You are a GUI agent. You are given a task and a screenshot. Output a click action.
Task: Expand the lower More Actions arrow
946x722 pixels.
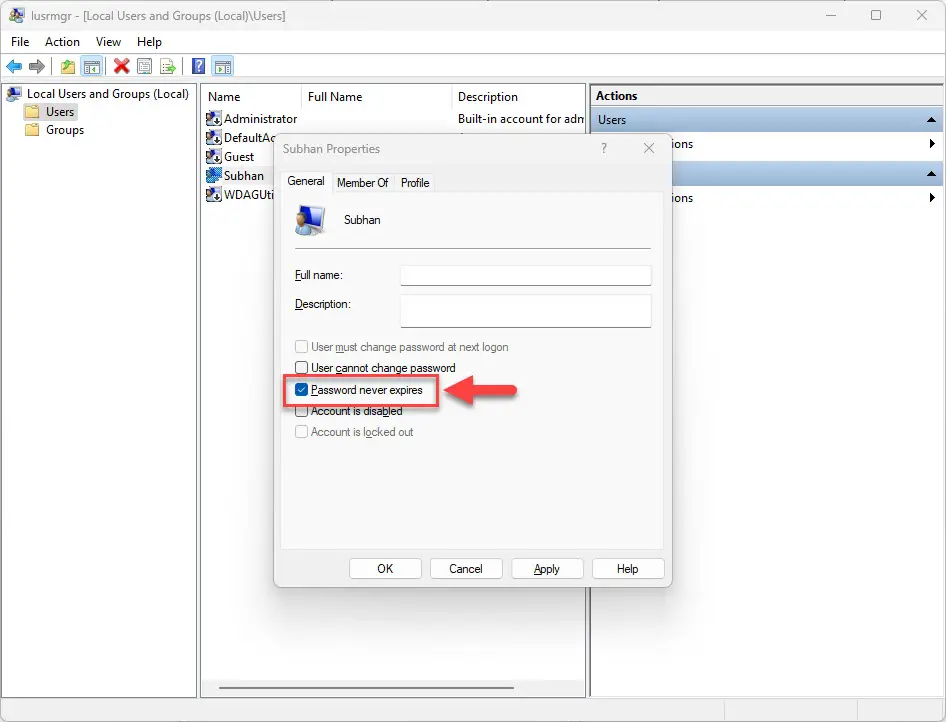tap(932, 197)
